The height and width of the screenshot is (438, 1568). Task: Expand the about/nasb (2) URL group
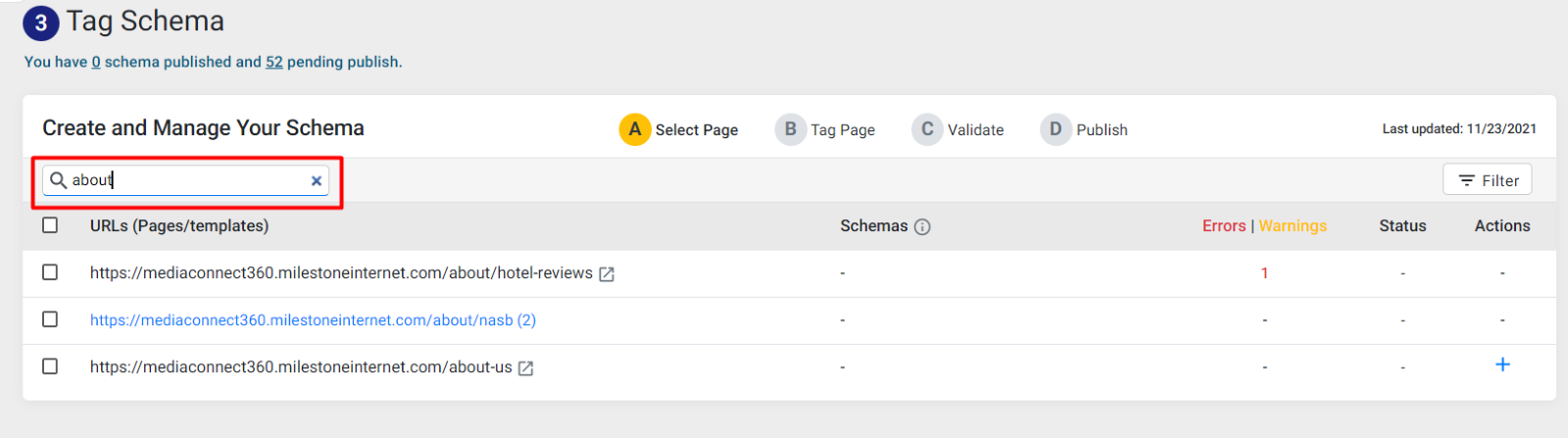[x=313, y=320]
